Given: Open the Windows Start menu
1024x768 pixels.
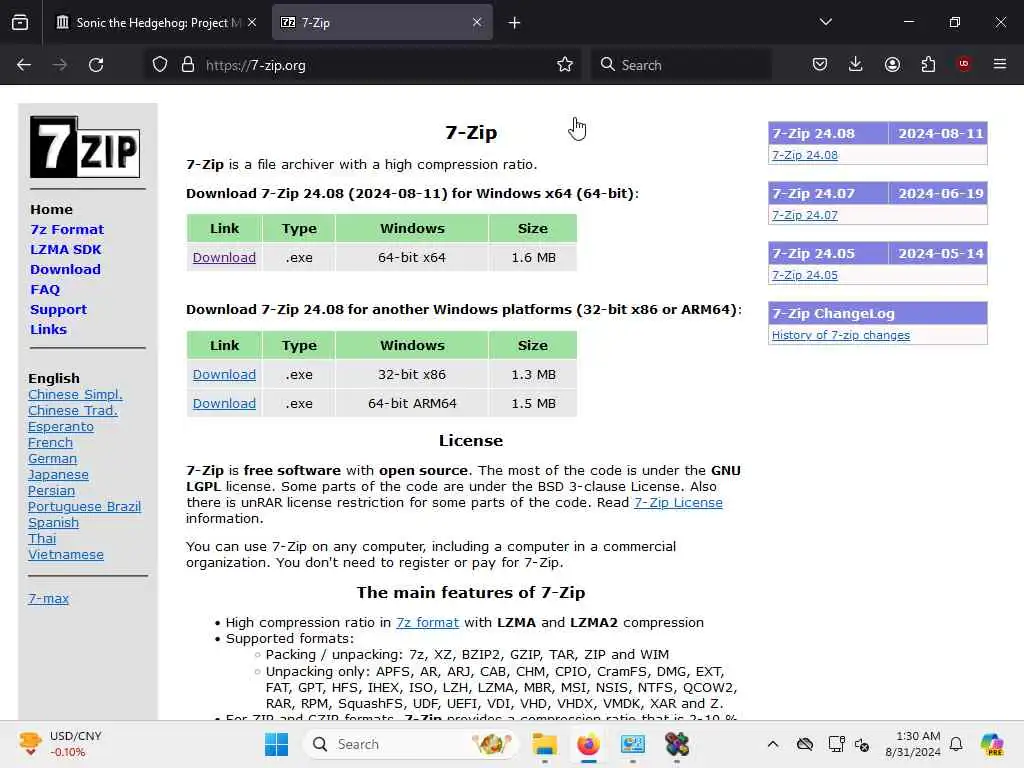Looking at the screenshot, I should point(276,744).
